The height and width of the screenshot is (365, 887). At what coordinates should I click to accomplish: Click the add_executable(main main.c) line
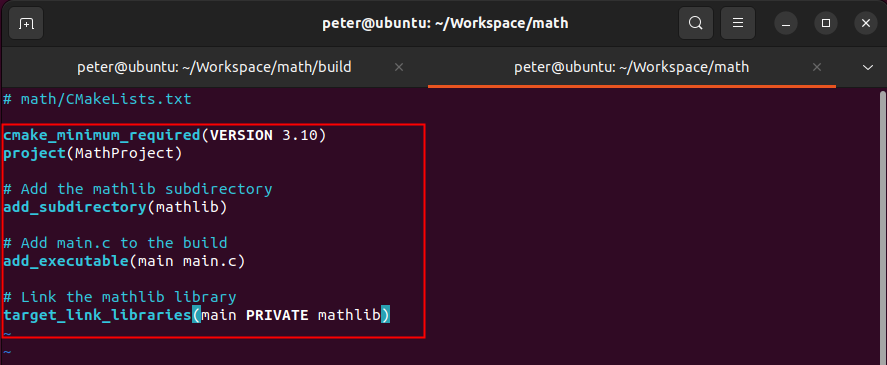click(124, 261)
